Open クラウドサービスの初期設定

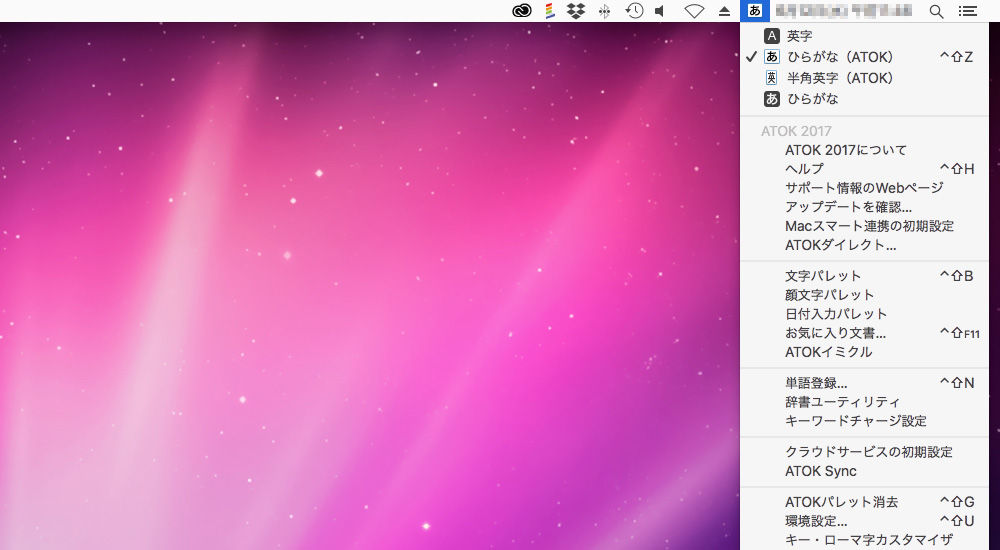(864, 452)
